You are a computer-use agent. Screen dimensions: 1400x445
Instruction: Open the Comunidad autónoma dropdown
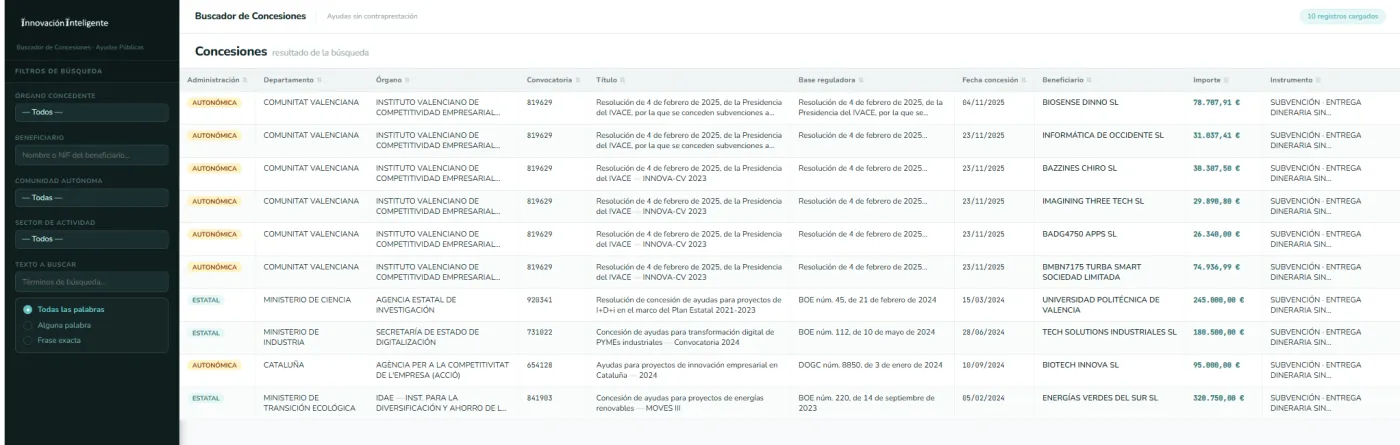[90, 198]
